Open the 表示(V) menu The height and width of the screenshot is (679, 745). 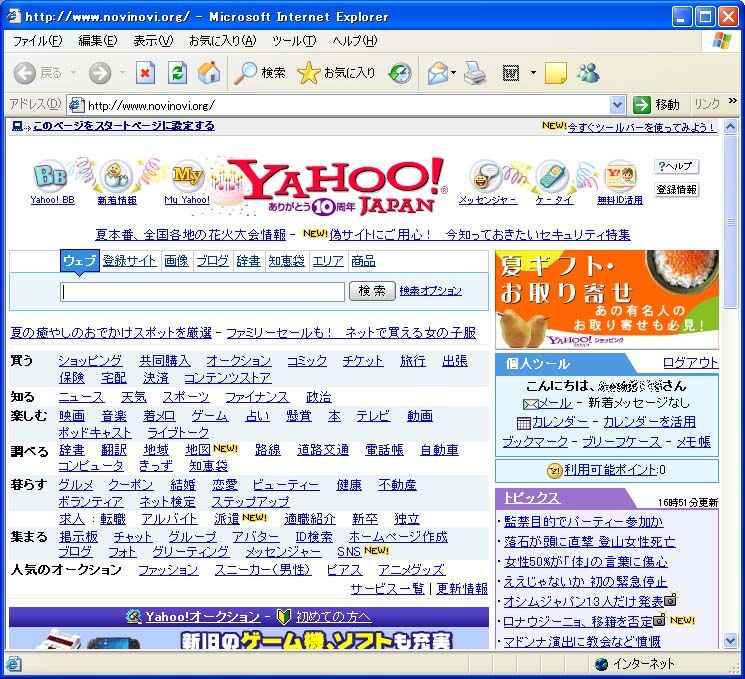coord(153,41)
